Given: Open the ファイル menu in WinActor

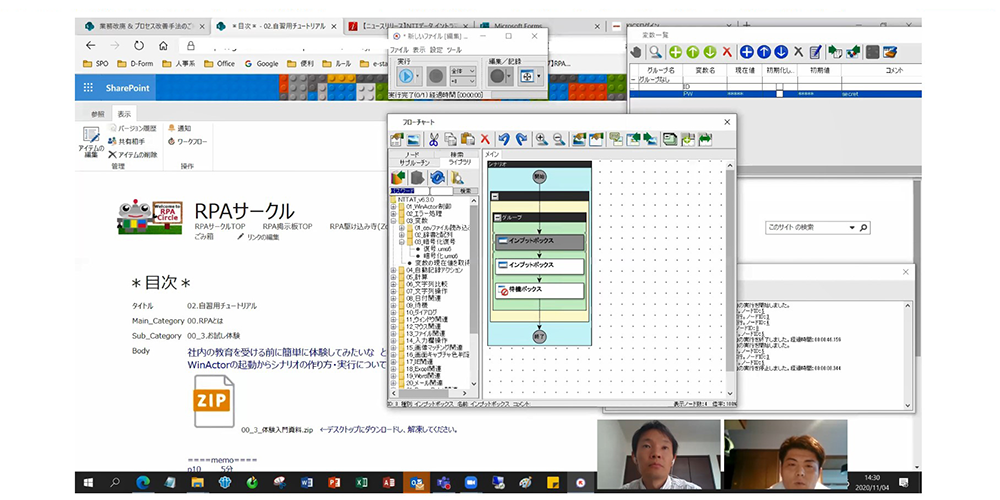Looking at the screenshot, I should point(399,49).
